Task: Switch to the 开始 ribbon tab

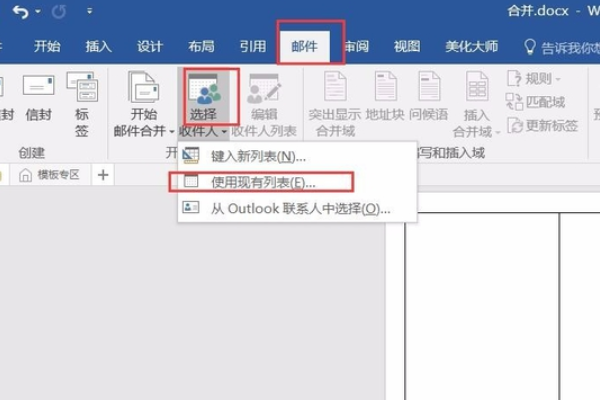Action: (x=47, y=47)
